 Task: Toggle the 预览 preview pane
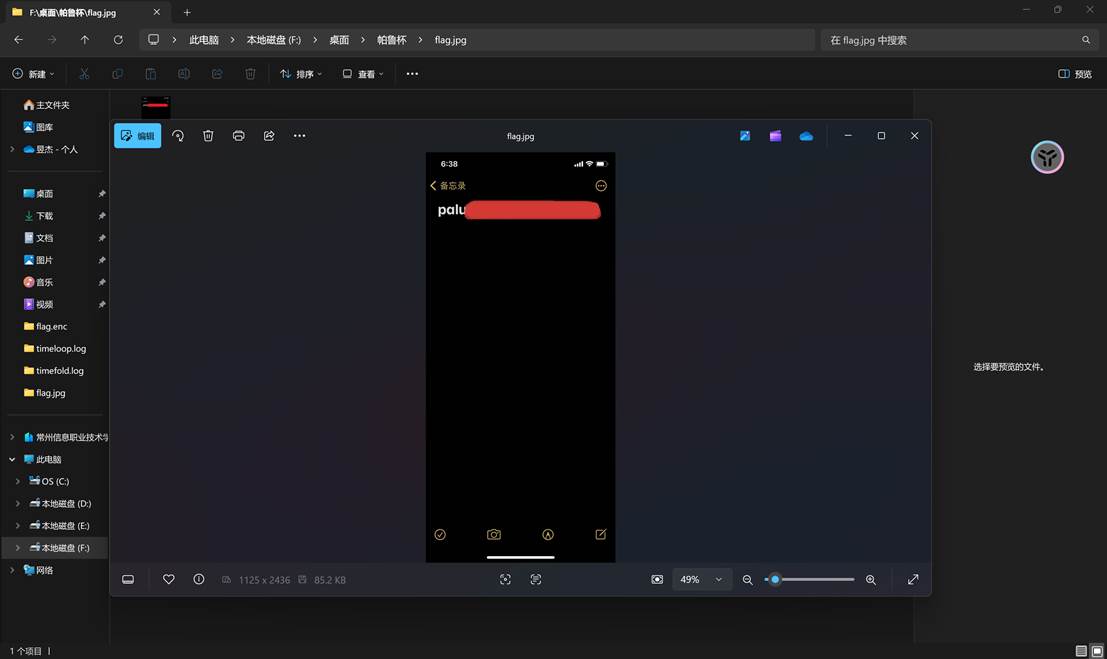click(1075, 73)
